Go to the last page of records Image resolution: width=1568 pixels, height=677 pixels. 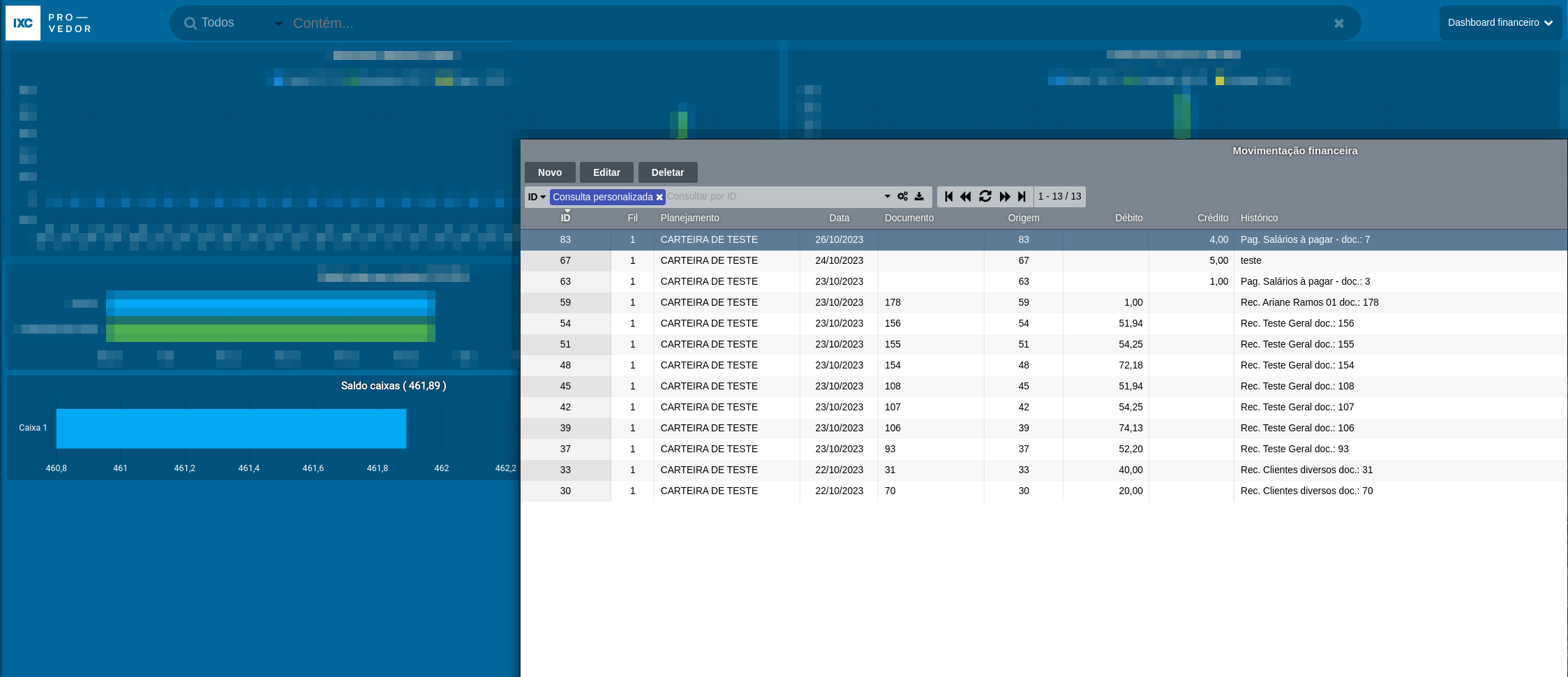tap(1022, 197)
